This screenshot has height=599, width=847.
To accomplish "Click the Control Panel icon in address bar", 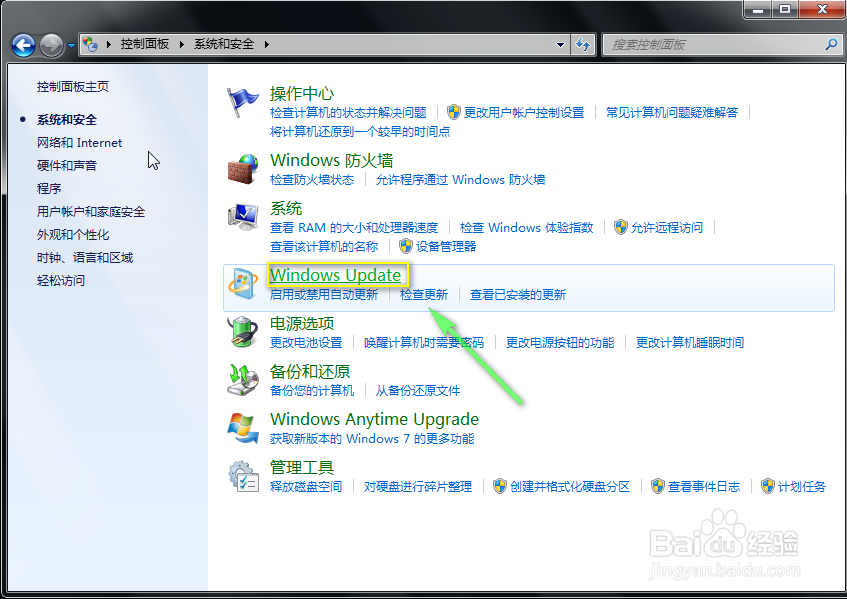I will click(91, 44).
